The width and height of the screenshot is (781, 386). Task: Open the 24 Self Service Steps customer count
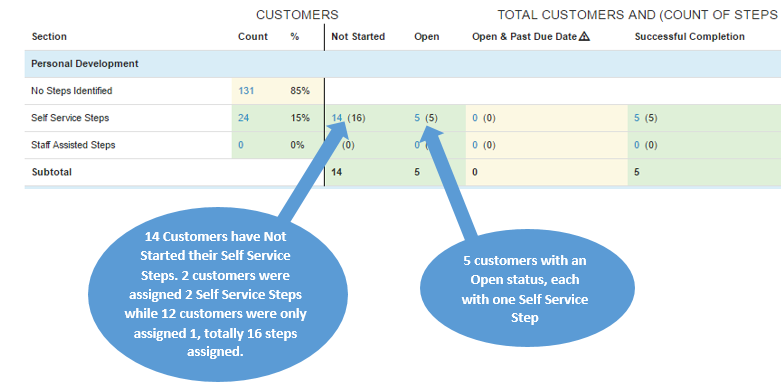click(x=244, y=118)
